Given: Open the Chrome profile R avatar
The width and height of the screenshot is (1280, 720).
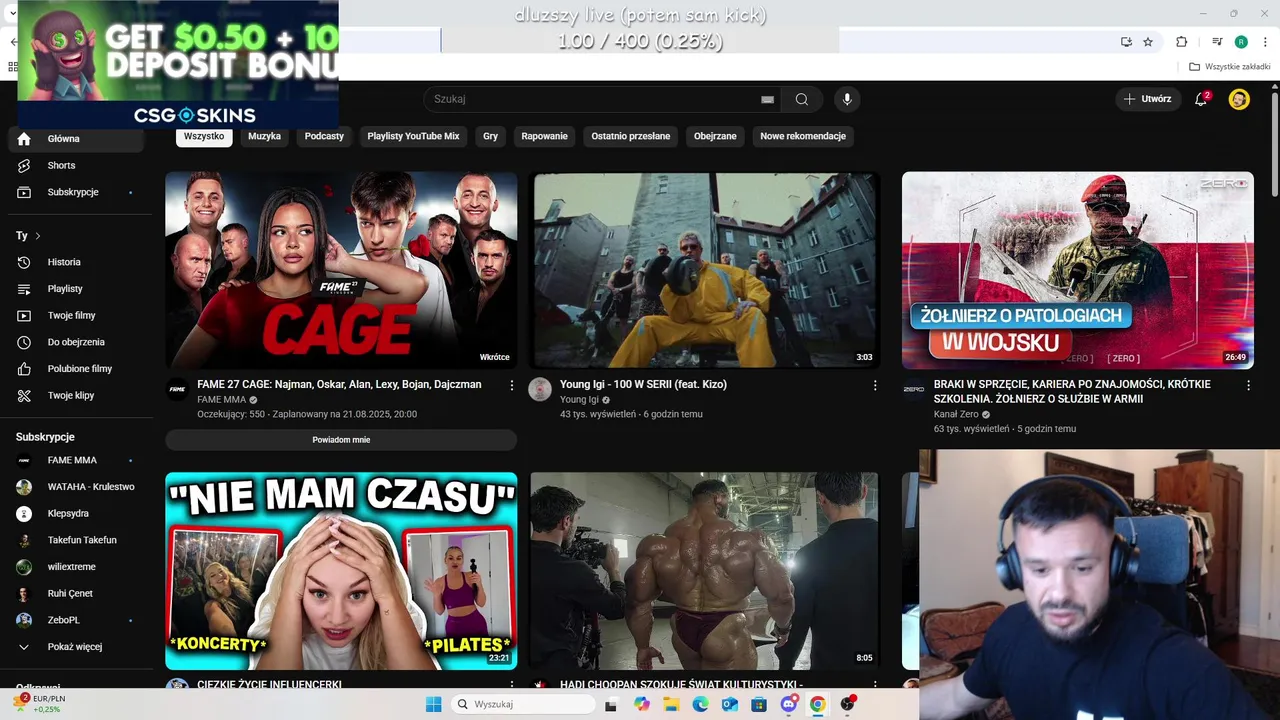Looking at the screenshot, I should tap(1241, 42).
